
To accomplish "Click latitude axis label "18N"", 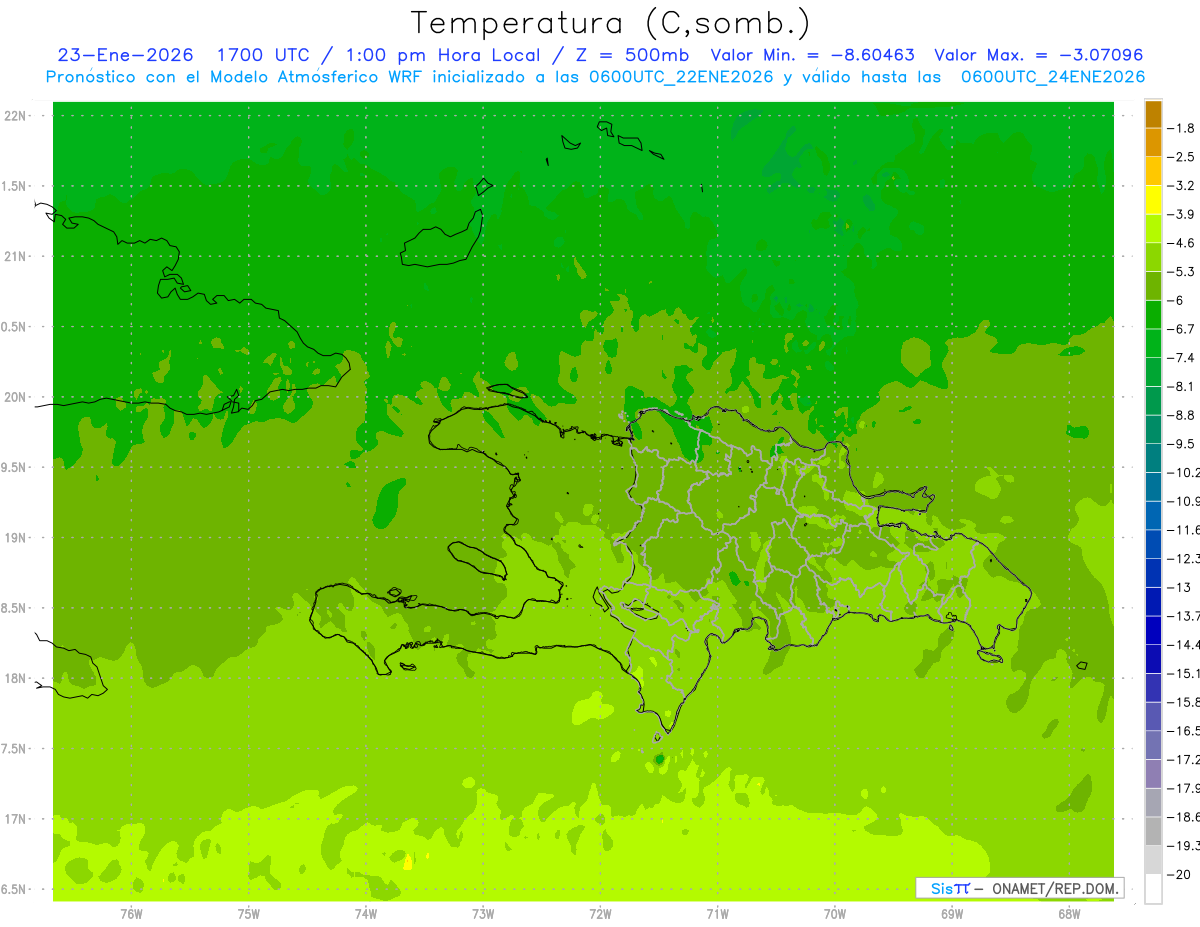I will pyautogui.click(x=14, y=678).
